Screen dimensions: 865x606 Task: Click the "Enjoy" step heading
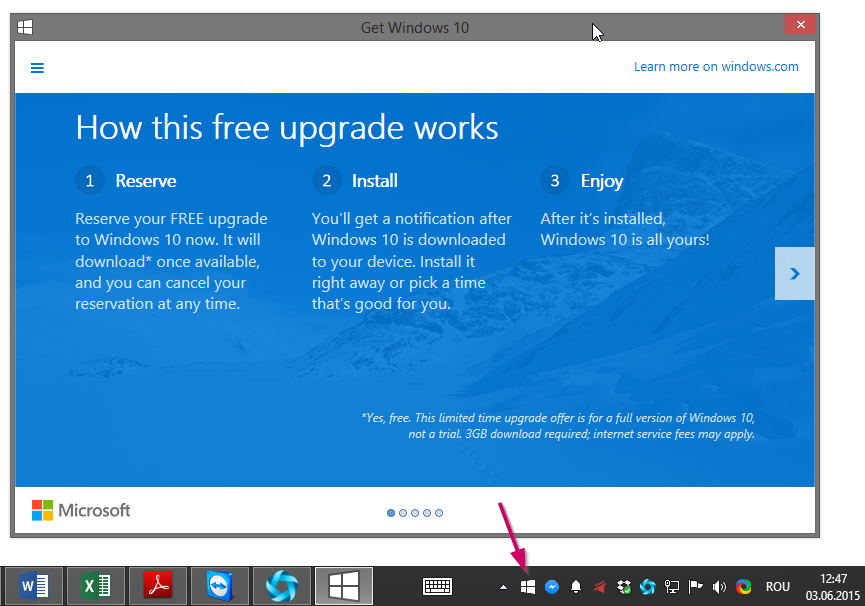click(x=602, y=181)
